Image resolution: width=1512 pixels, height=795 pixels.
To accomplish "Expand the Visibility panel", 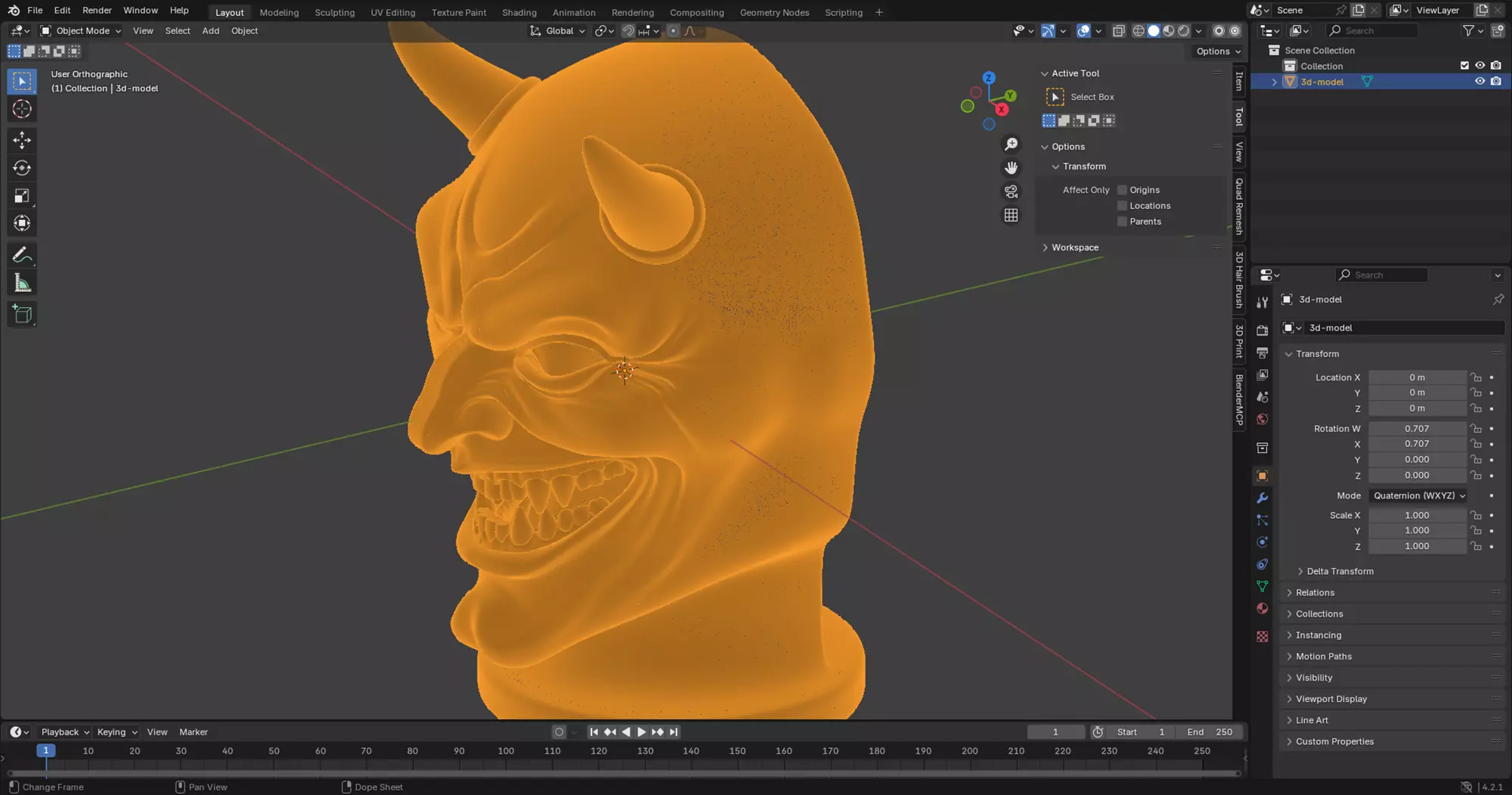I will [1314, 678].
